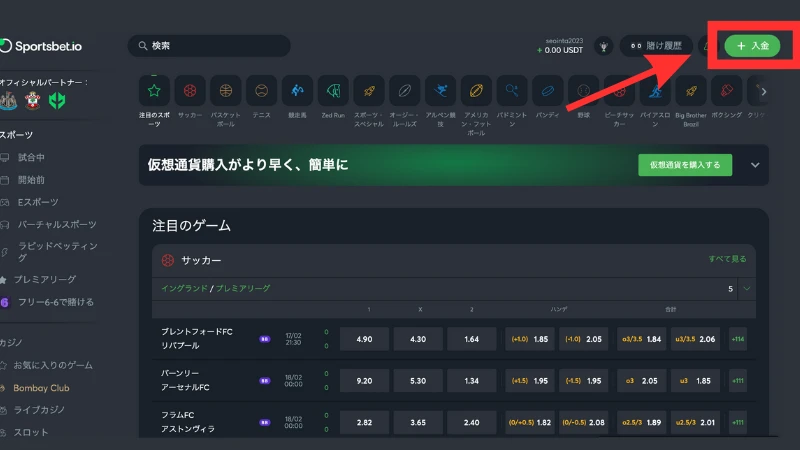Open the ビーチサッカー icon

click(x=619, y=91)
